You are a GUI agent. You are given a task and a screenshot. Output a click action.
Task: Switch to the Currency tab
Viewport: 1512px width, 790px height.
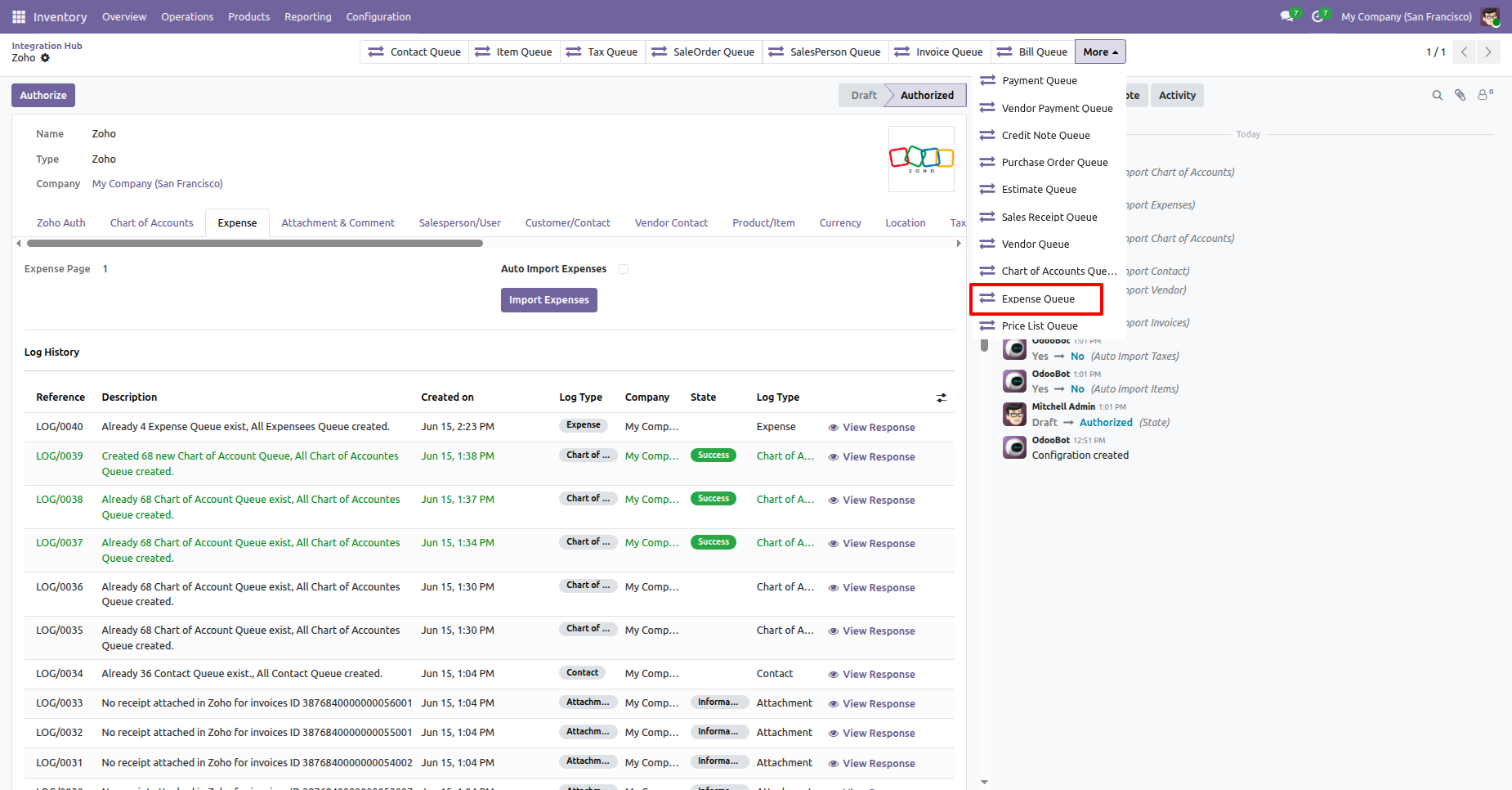click(x=840, y=222)
